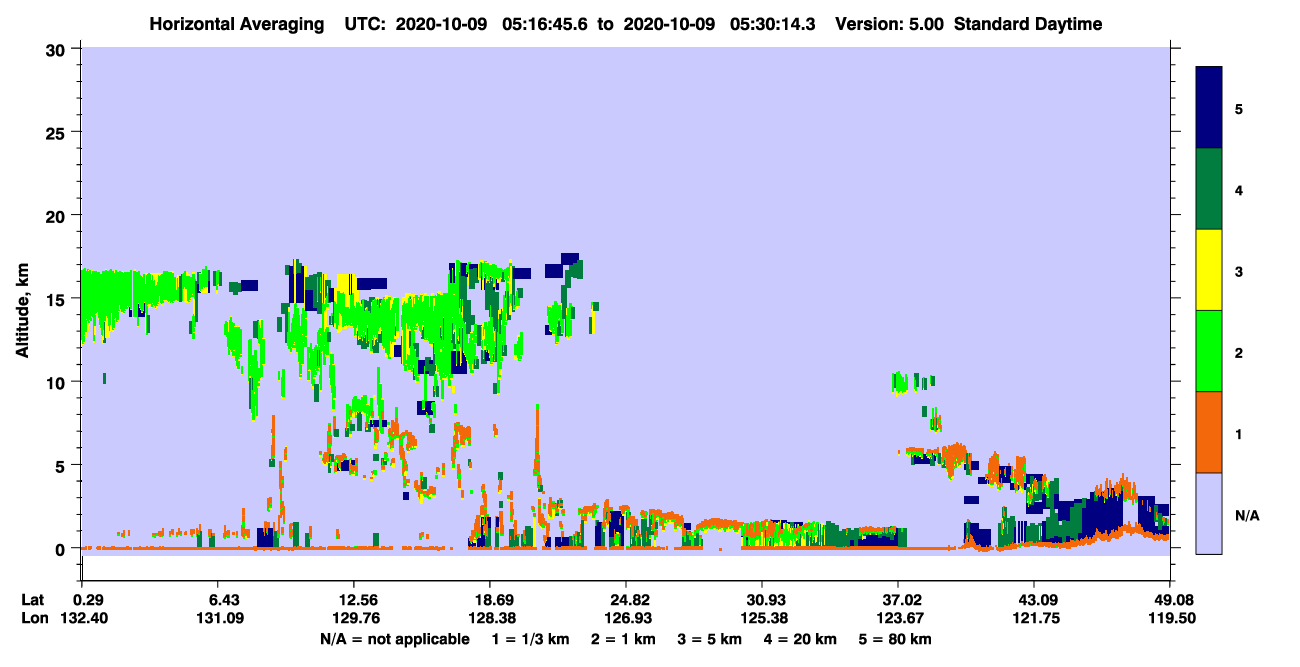Click the latitude 49.08 tick label
The width and height of the screenshot is (1300, 667).
(1170, 599)
